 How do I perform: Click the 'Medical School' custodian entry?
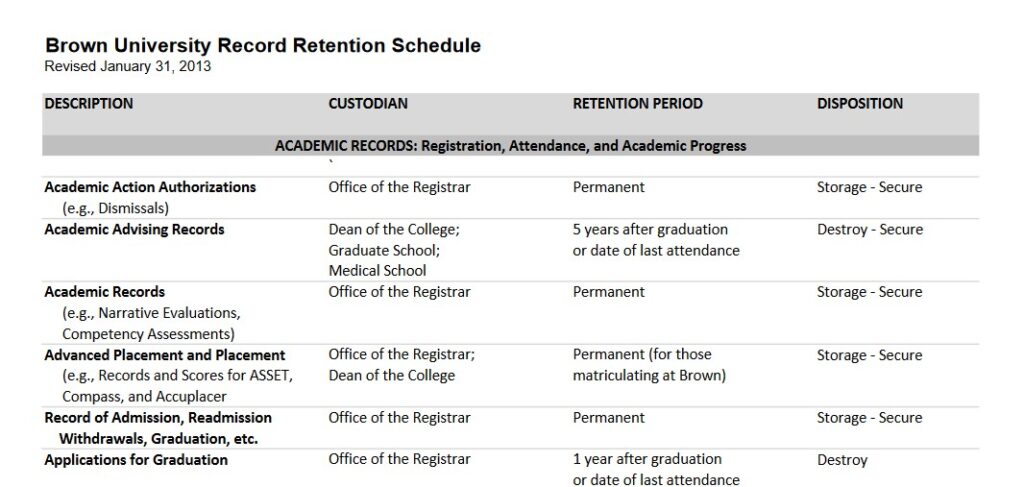click(x=377, y=271)
